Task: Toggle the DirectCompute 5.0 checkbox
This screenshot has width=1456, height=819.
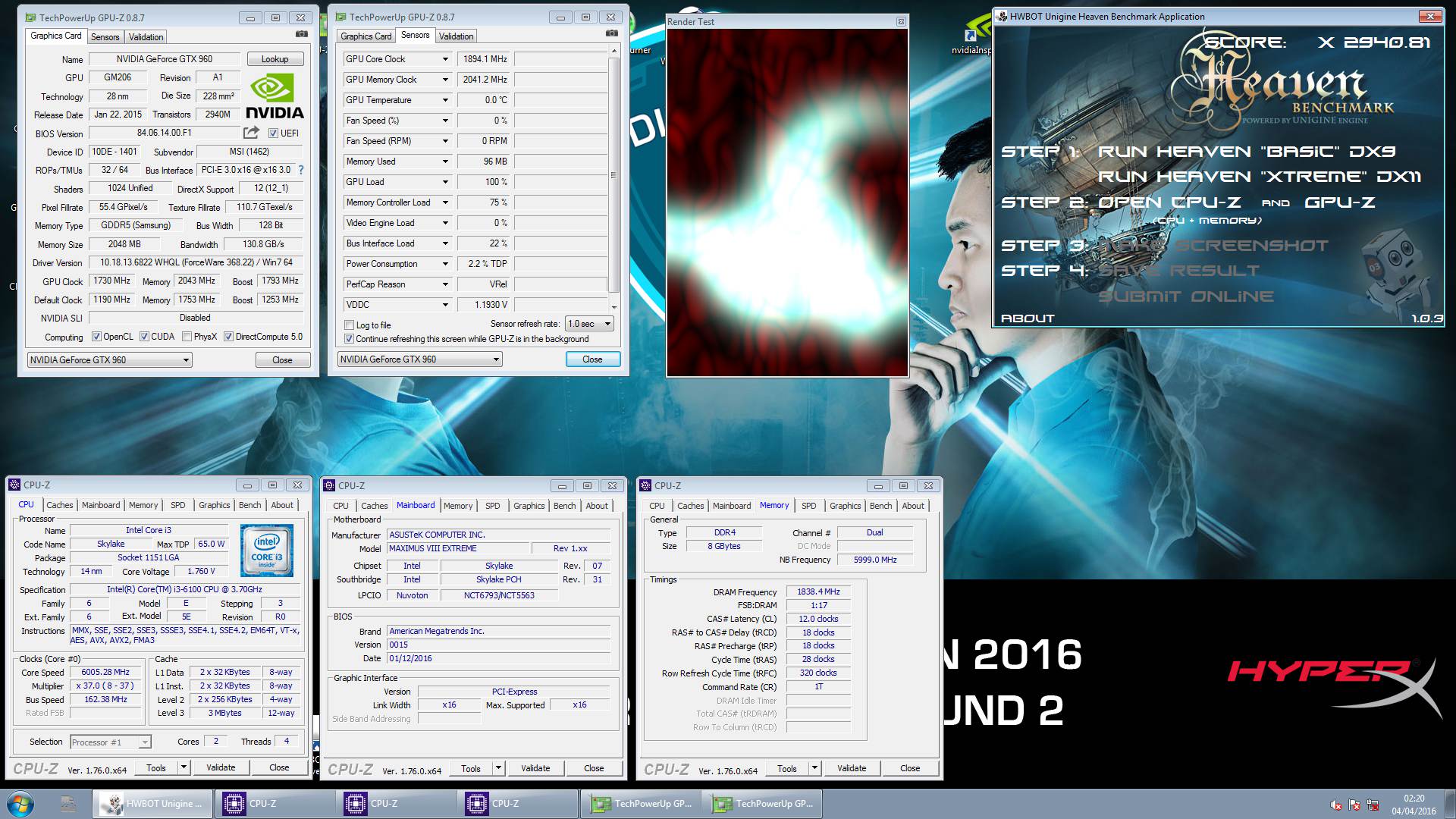Action: pos(228,337)
